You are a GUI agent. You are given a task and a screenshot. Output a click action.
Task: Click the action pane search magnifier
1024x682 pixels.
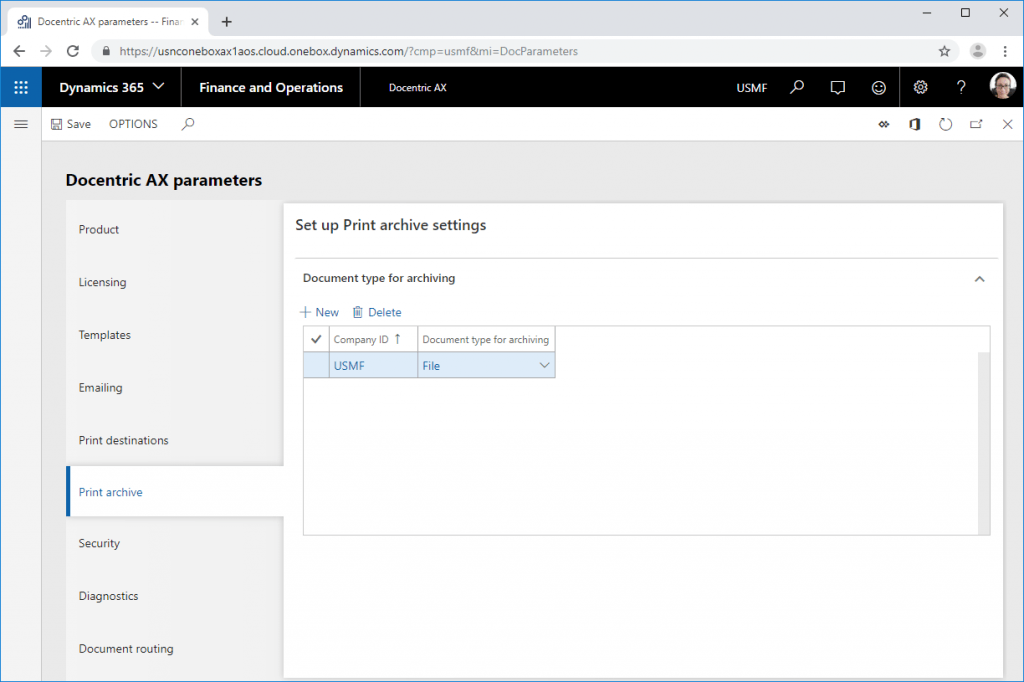click(x=188, y=123)
